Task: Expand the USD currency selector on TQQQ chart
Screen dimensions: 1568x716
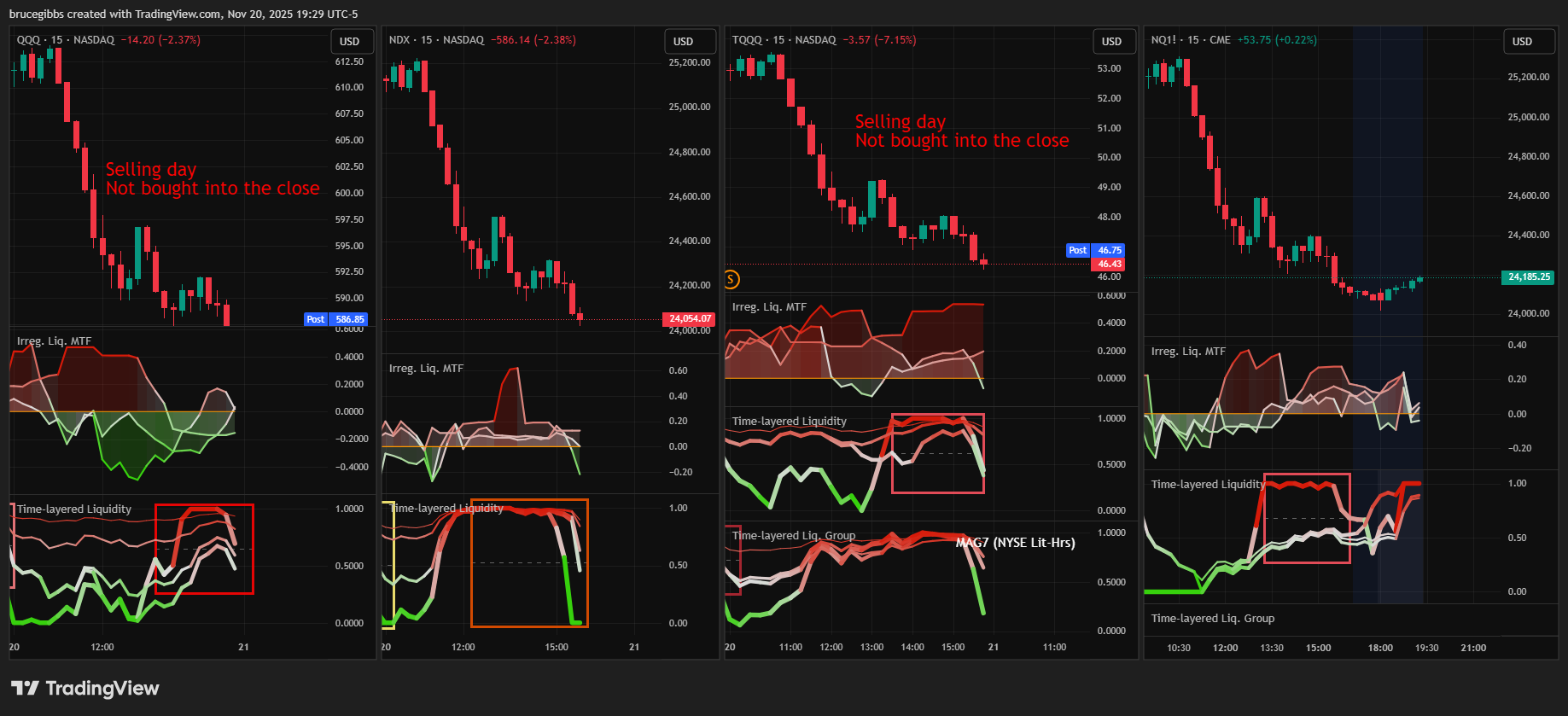Action: pos(1111,41)
